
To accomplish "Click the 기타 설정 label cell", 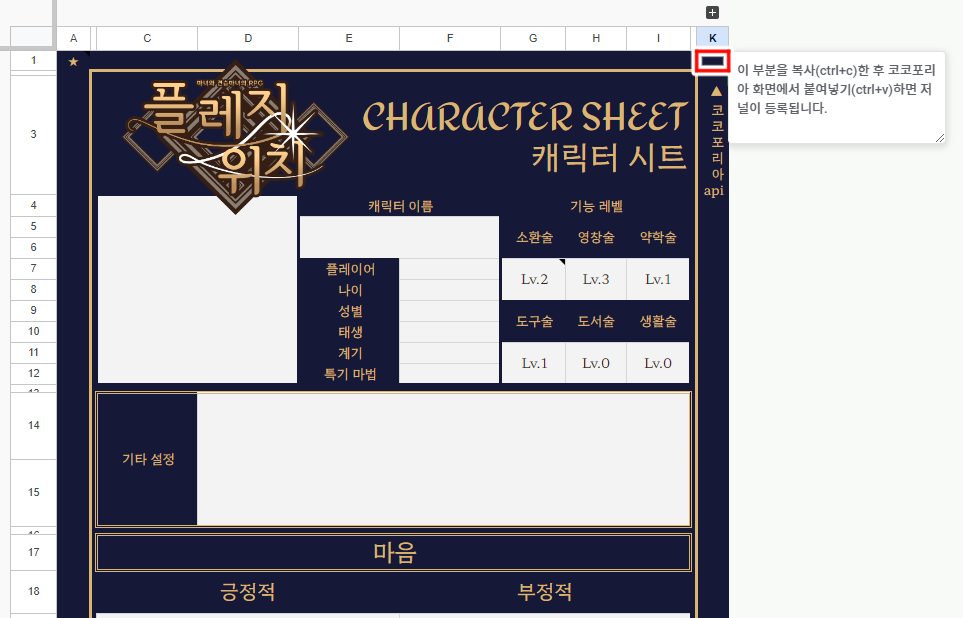I will 148,459.
